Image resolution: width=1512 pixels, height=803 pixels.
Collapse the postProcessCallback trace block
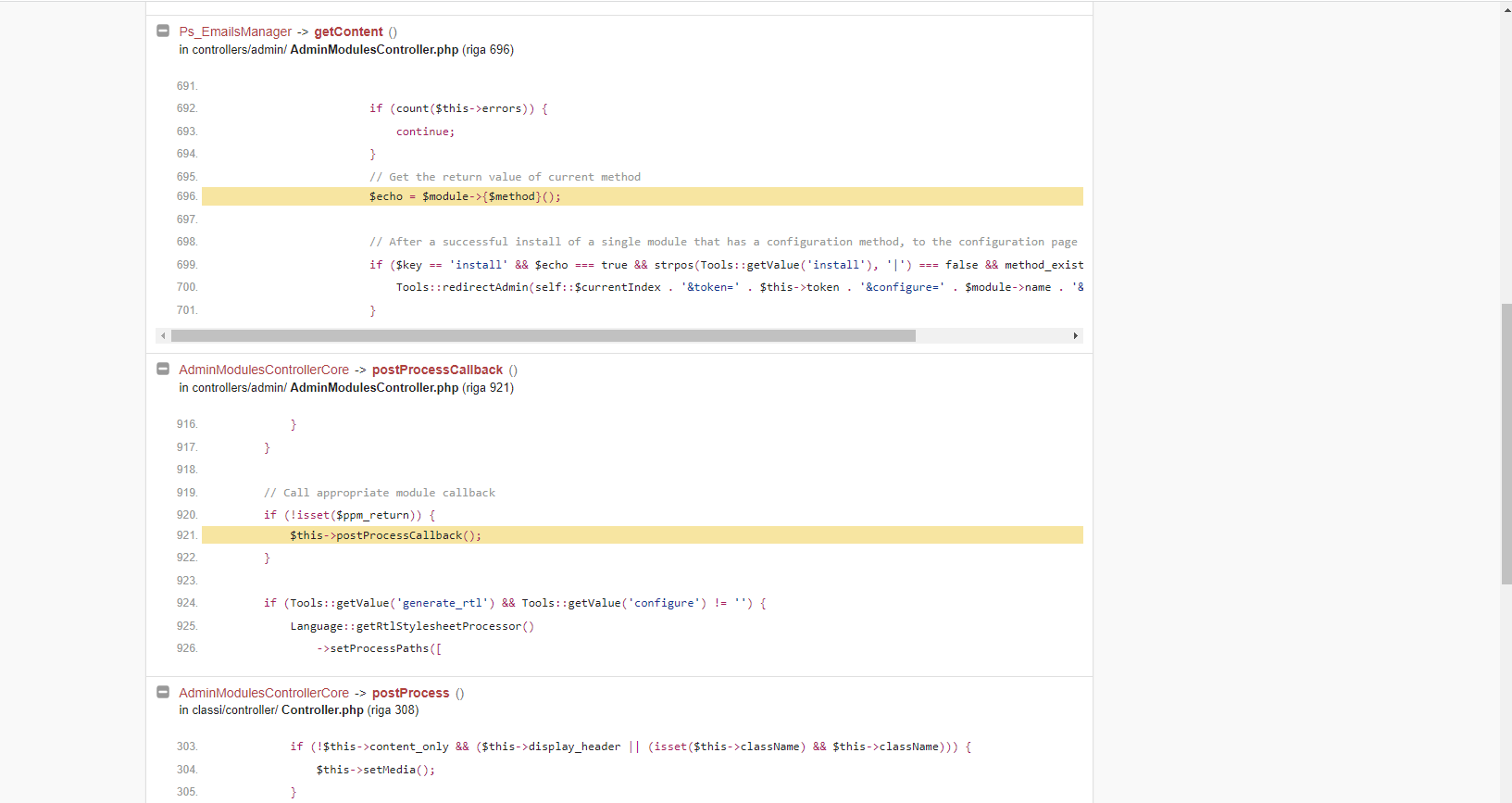click(x=163, y=369)
